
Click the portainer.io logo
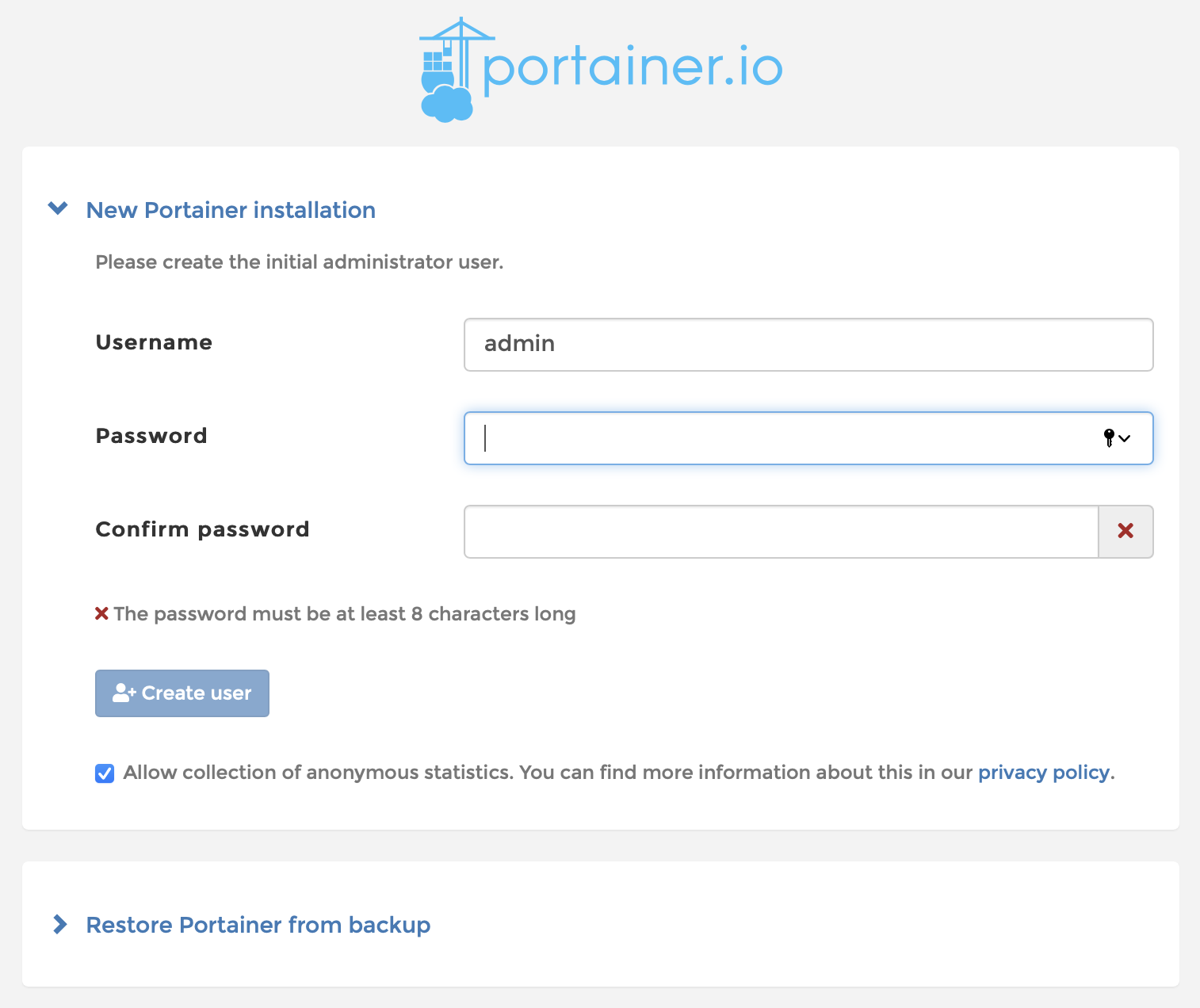click(600, 67)
